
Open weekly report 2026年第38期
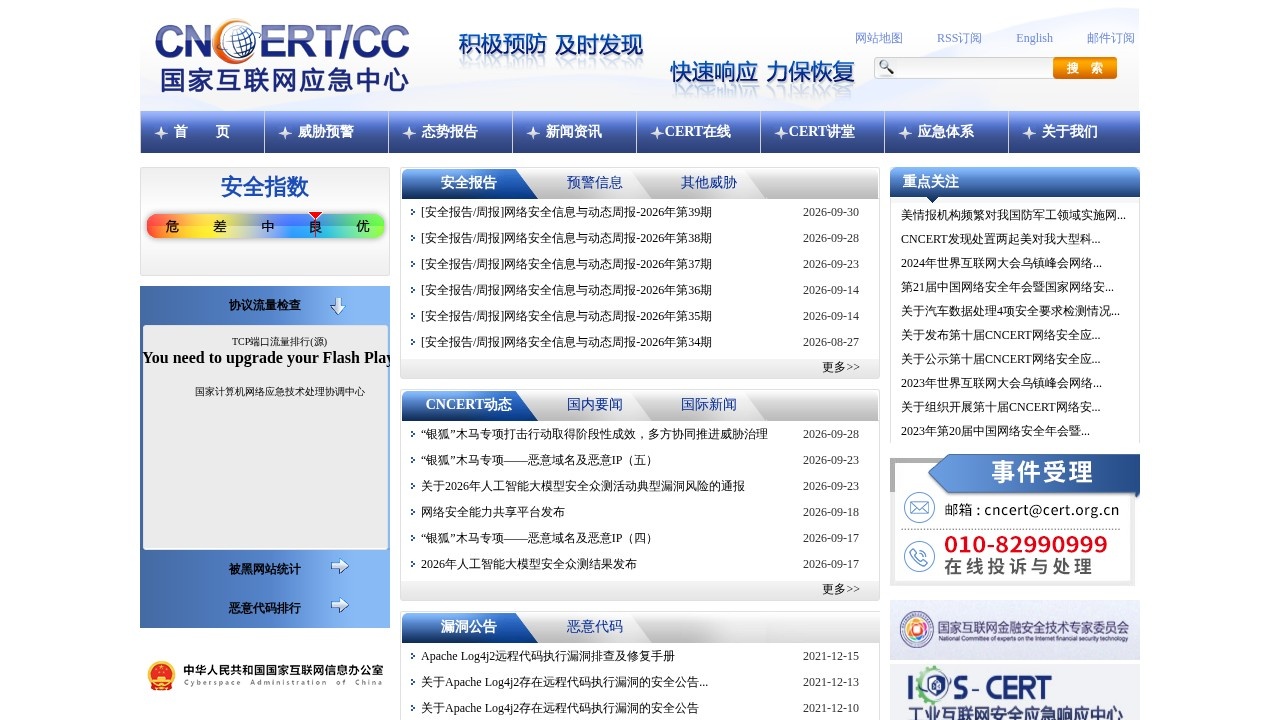click(567, 238)
